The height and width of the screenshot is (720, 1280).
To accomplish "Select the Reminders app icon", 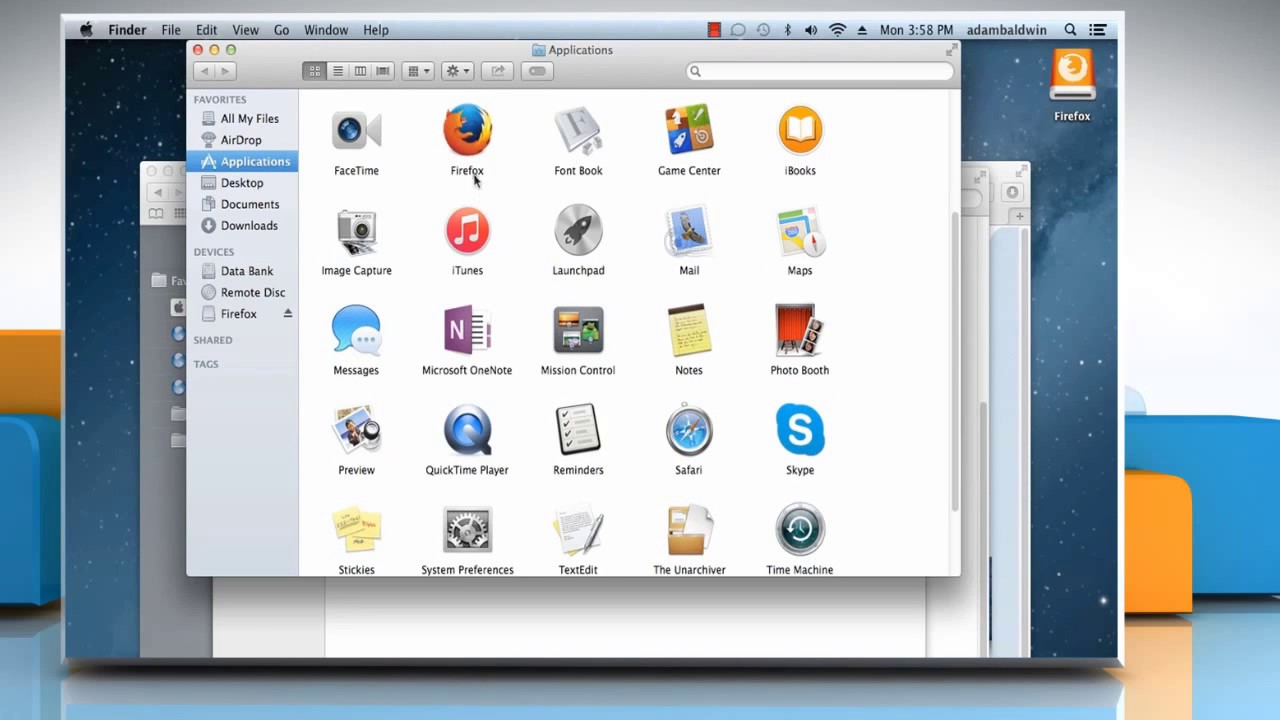I will (578, 431).
